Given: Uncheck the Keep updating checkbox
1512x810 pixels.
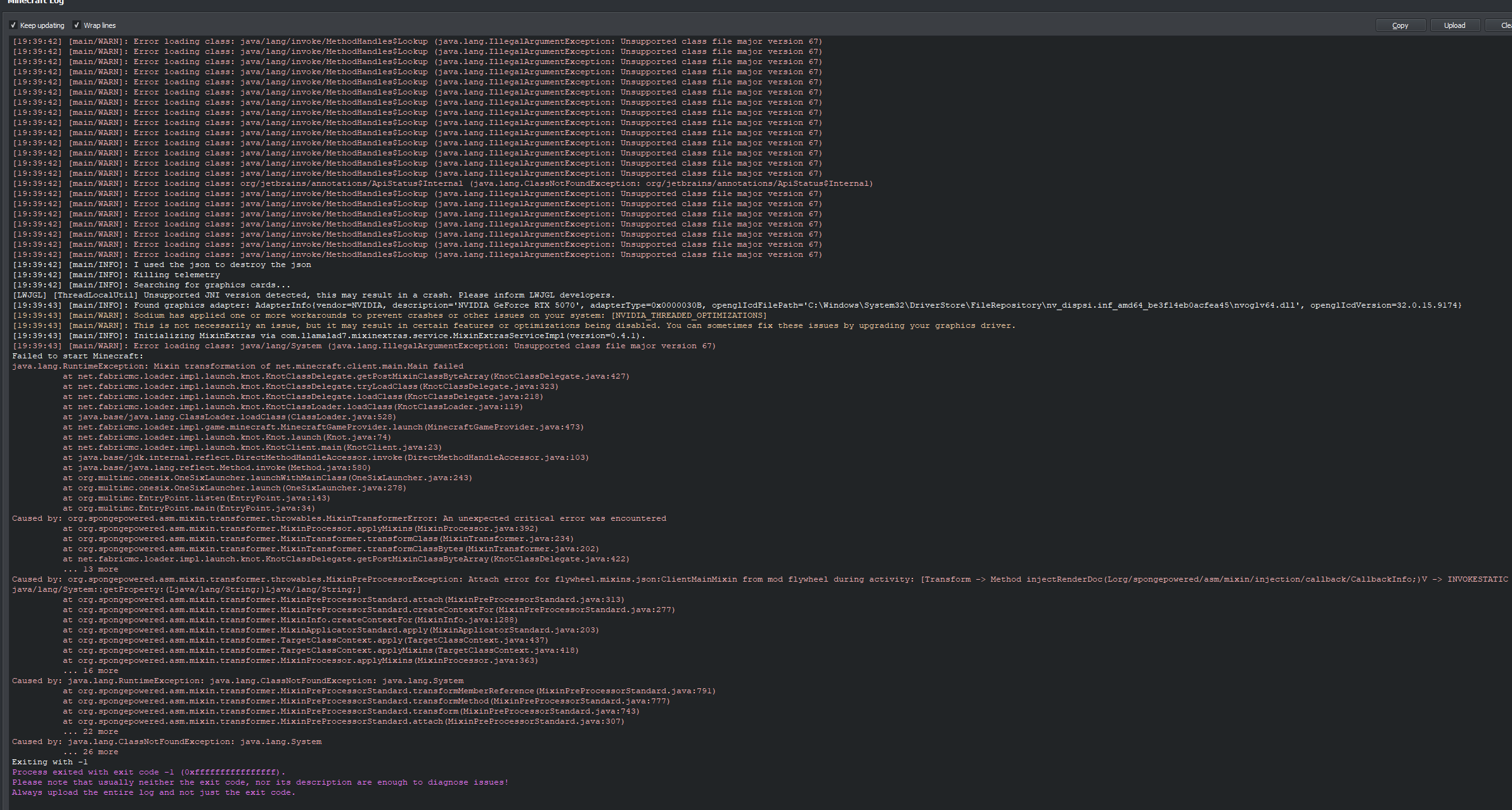Looking at the screenshot, I should (x=13, y=25).
